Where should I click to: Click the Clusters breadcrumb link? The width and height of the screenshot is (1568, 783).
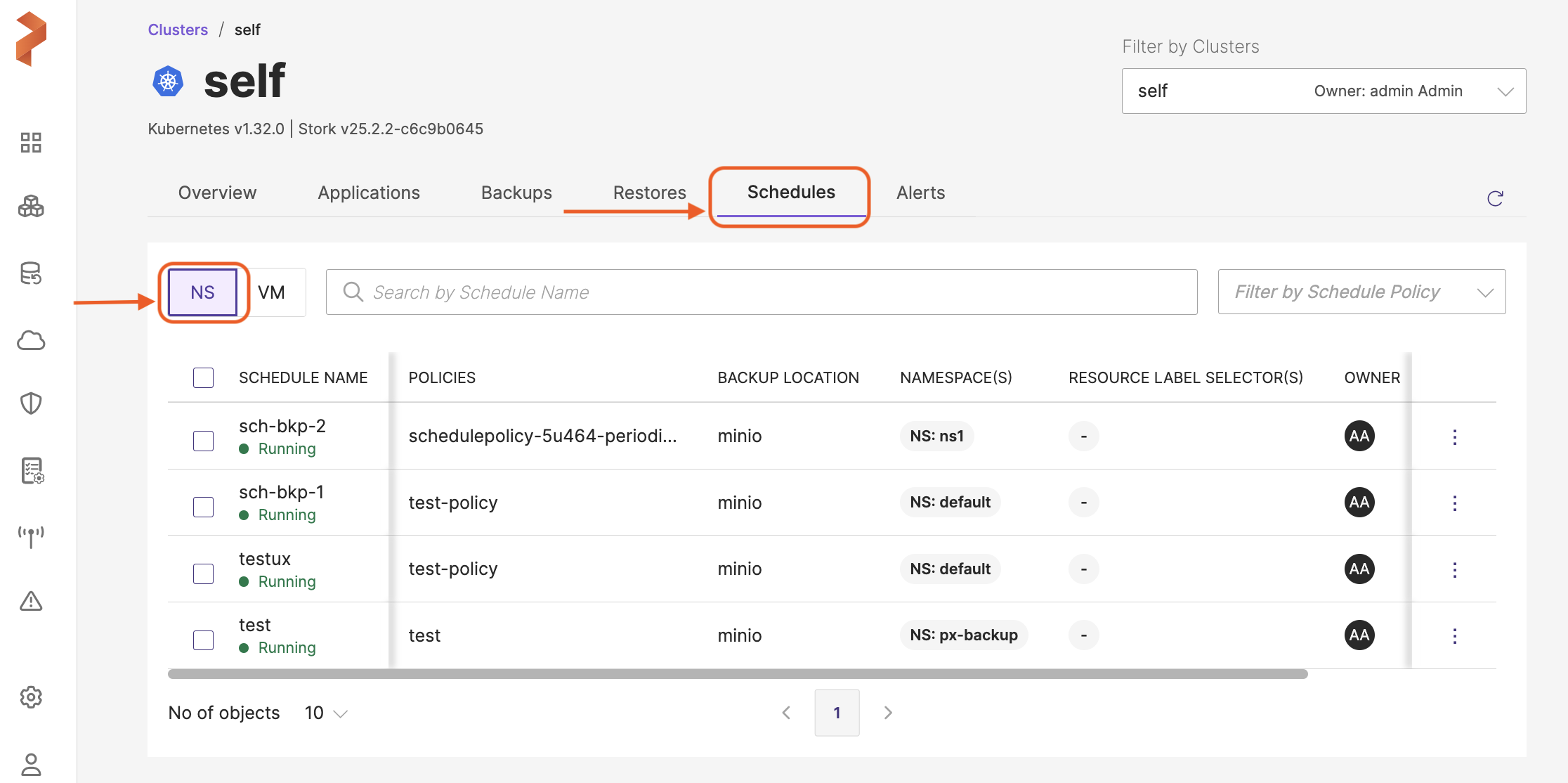pyautogui.click(x=178, y=30)
